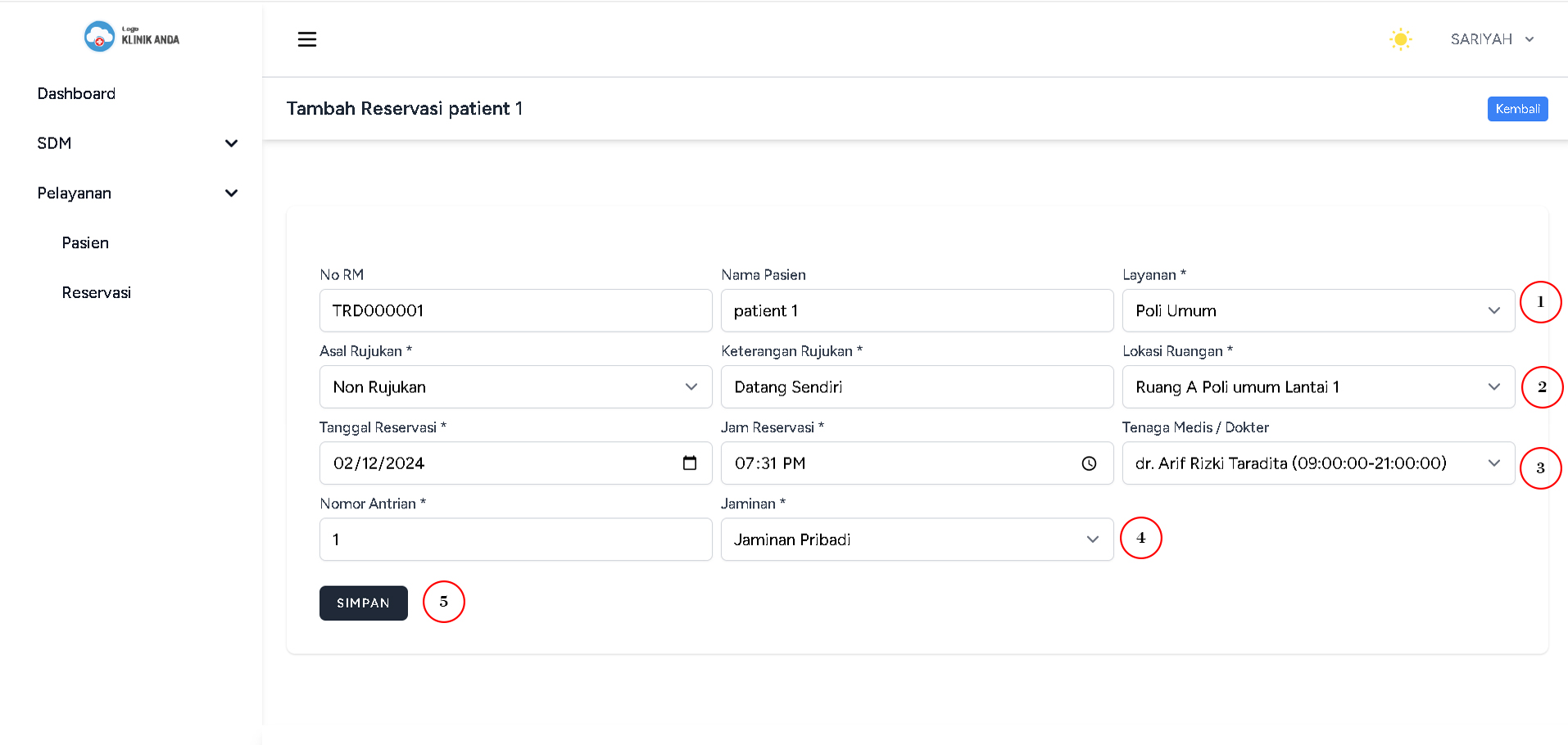
Task: Click the SIMPAN button
Action: click(363, 603)
